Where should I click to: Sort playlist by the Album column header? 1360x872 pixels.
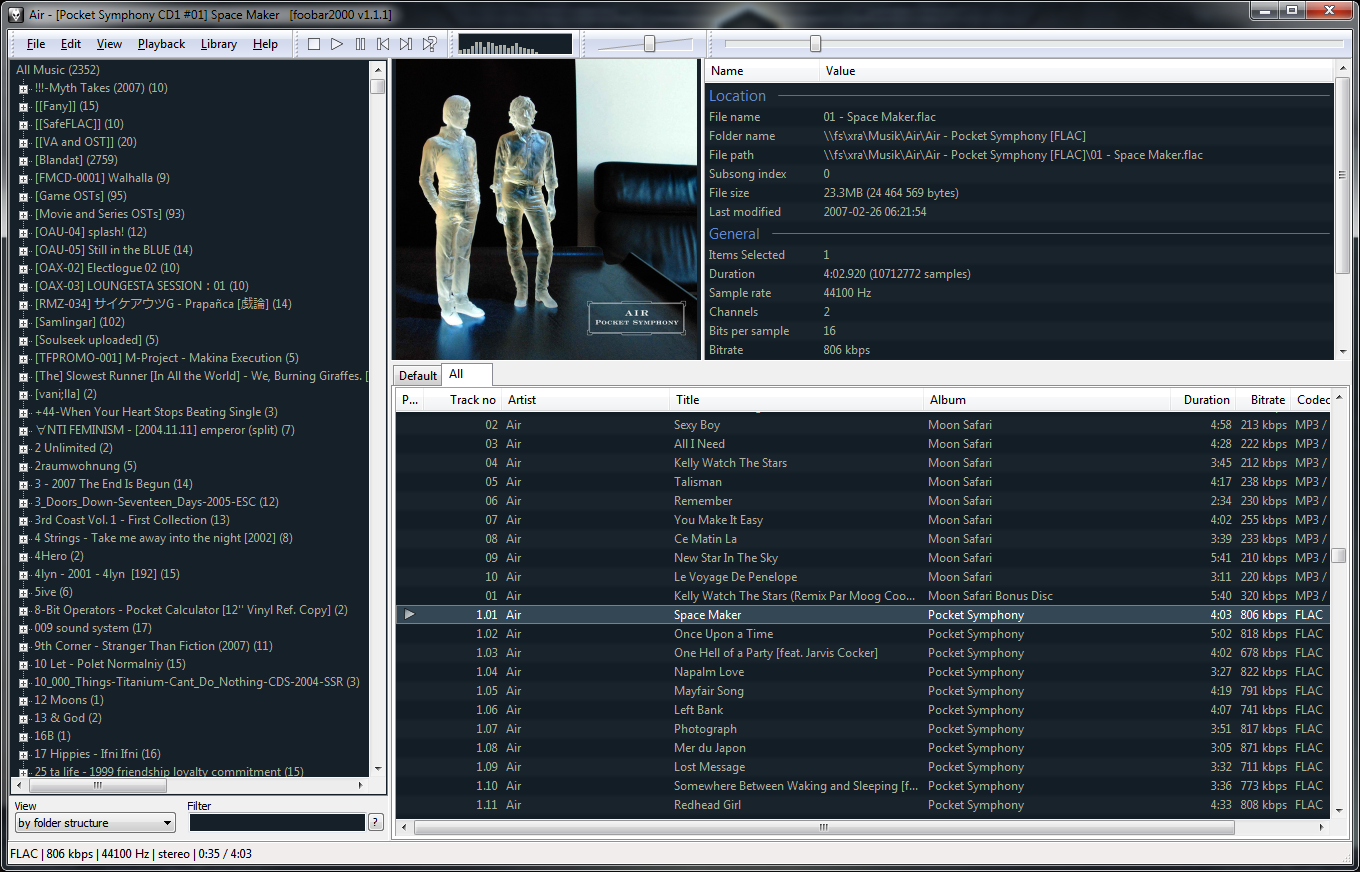[1047, 400]
